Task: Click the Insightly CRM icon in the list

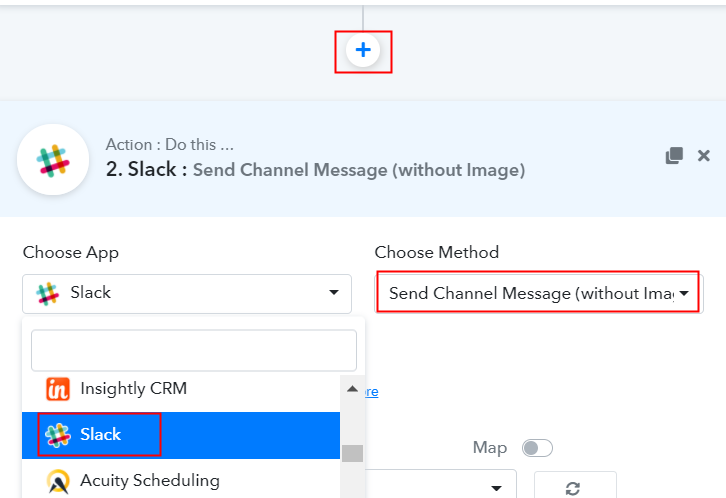Action: 58,389
